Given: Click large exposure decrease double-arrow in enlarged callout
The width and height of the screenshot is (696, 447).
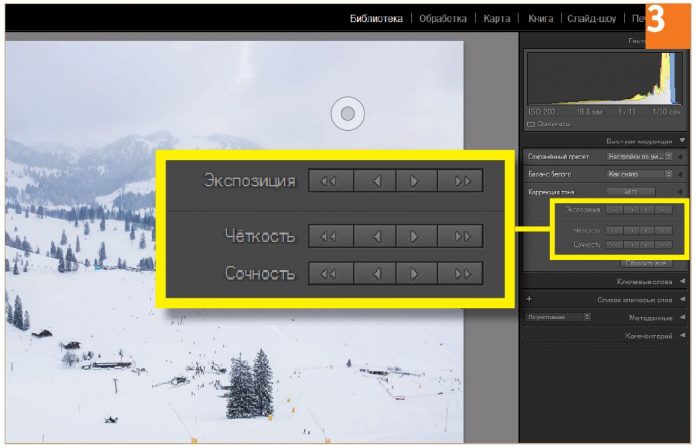Looking at the screenshot, I should pyautogui.click(x=330, y=181).
